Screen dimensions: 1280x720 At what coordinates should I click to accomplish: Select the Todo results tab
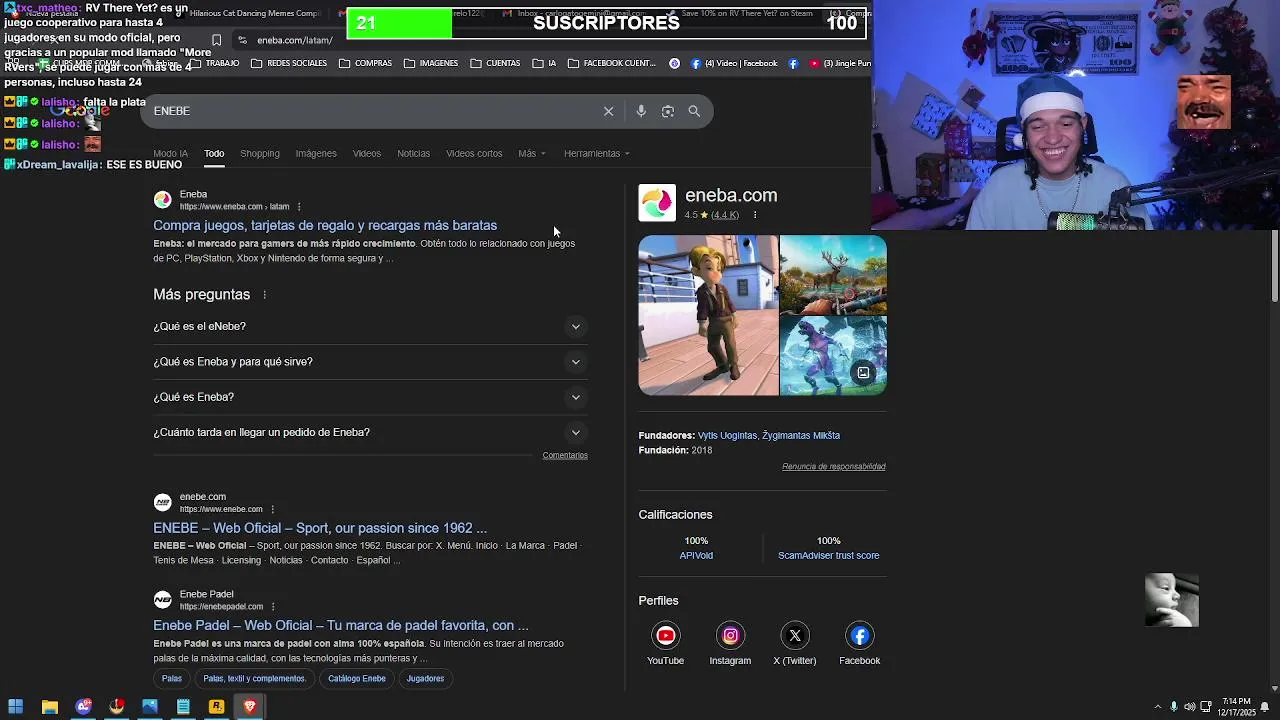pyautogui.click(x=214, y=153)
